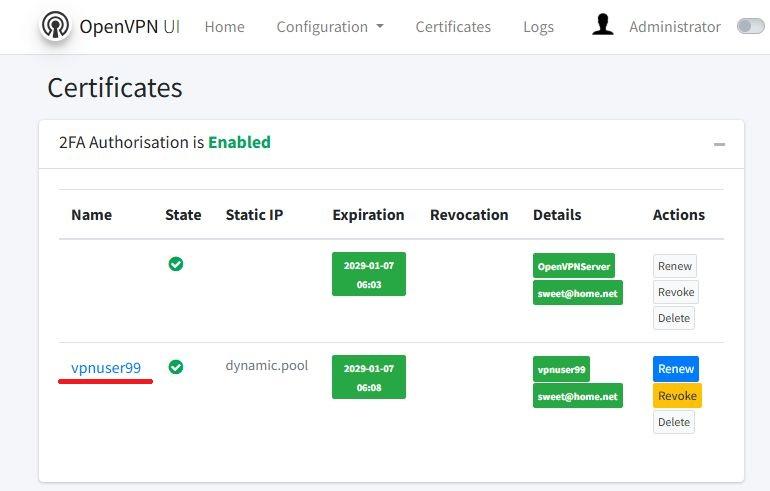
Task: Go to the Home page
Action: coord(224,27)
